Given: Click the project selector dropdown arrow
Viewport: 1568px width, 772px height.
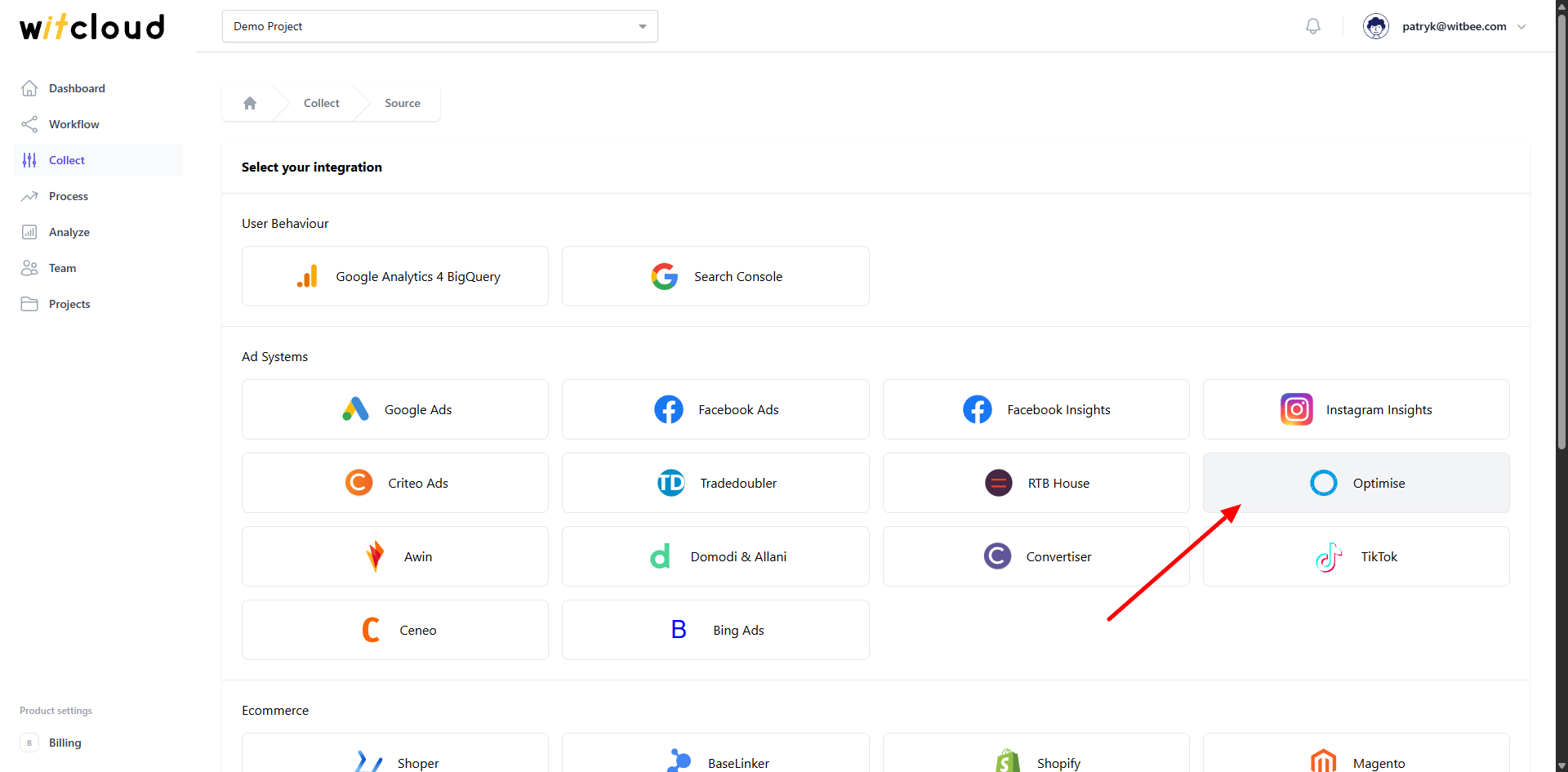Looking at the screenshot, I should [643, 27].
